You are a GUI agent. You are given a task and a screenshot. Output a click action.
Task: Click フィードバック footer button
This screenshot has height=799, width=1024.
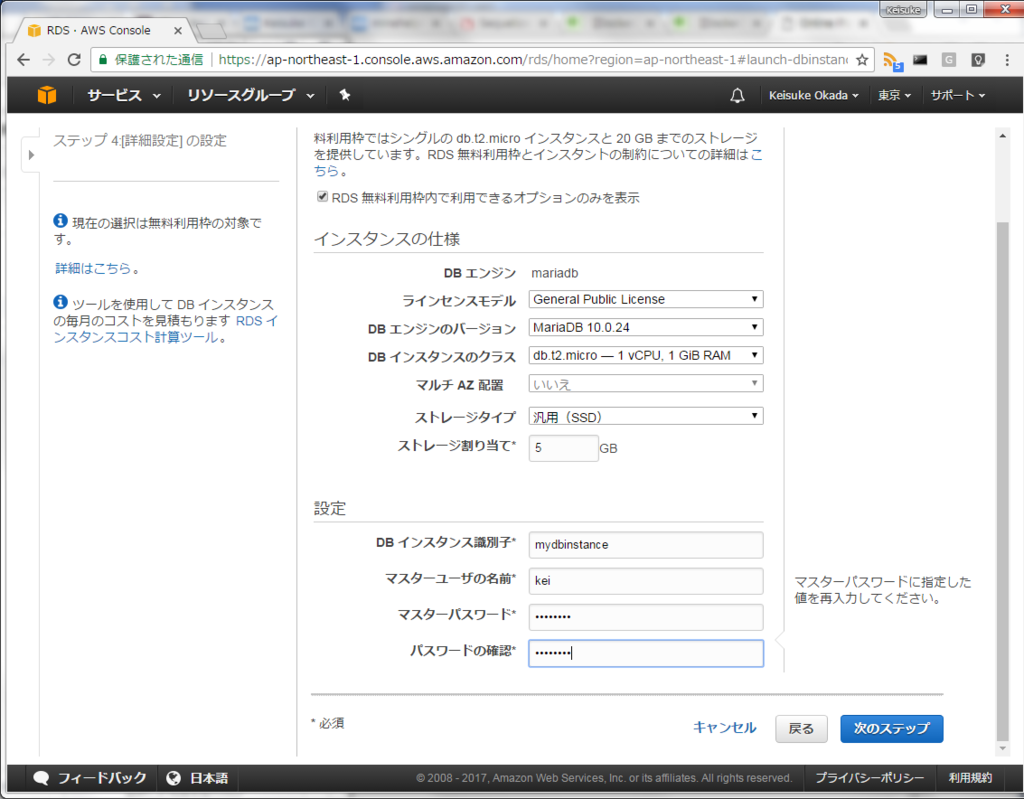pyautogui.click(x=90, y=777)
